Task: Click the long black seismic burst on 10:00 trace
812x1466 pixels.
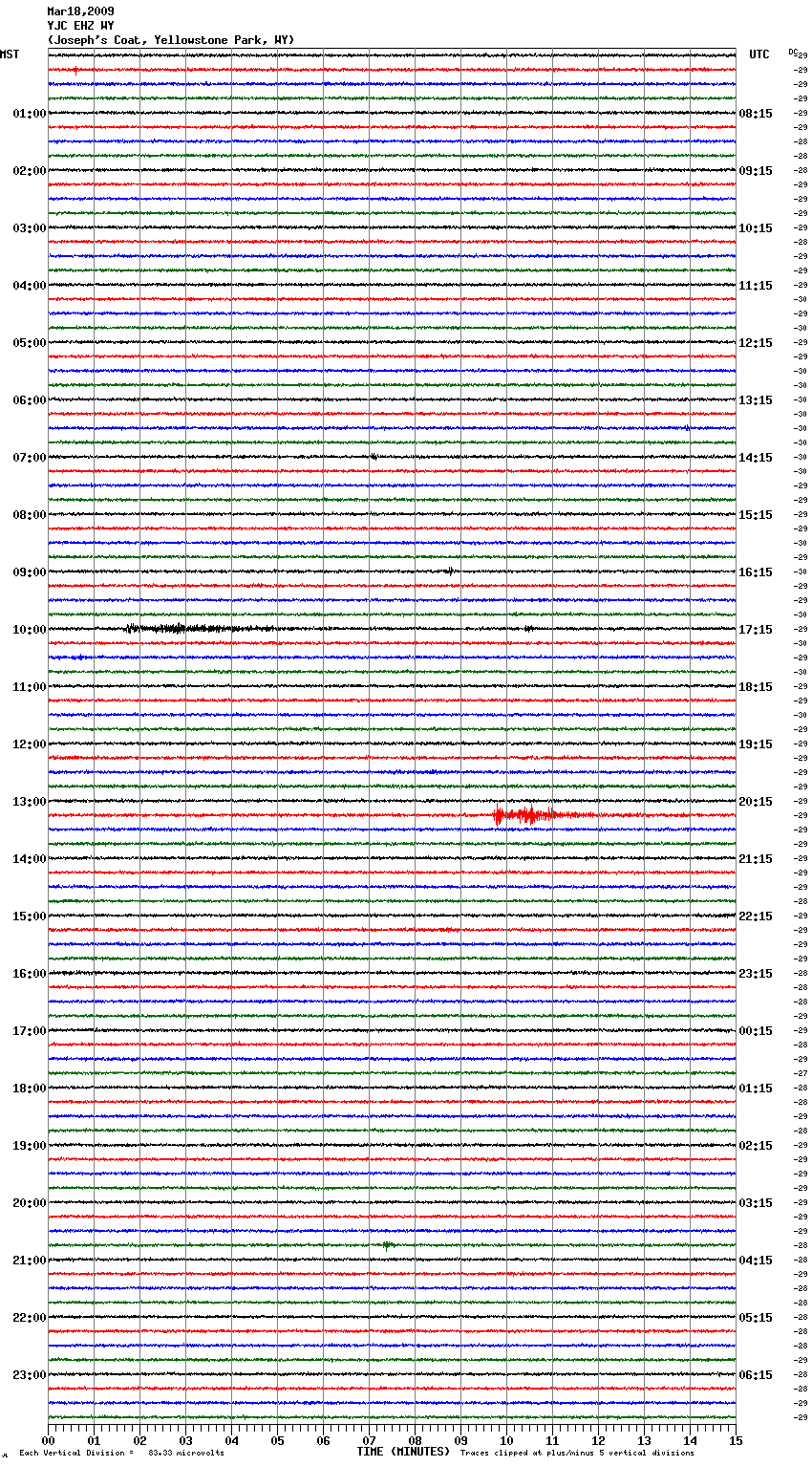Action: 199,629
